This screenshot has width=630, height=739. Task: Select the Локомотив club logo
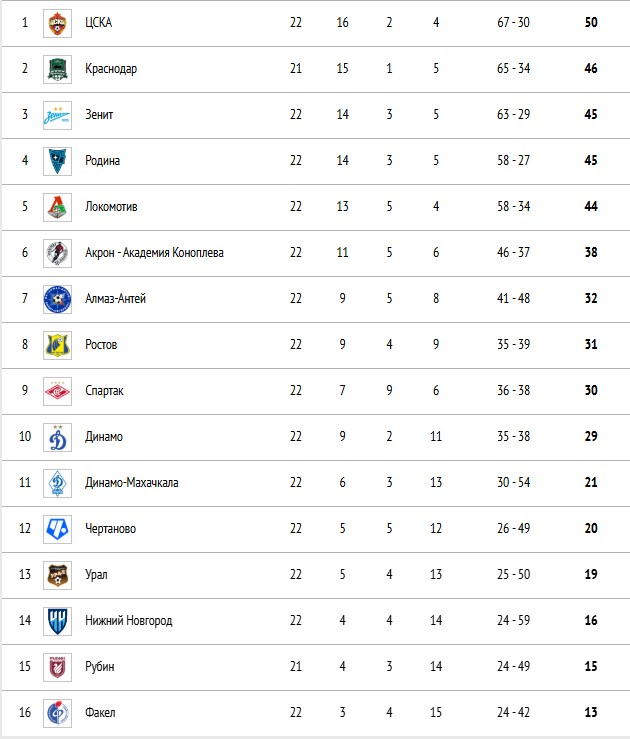[57, 207]
